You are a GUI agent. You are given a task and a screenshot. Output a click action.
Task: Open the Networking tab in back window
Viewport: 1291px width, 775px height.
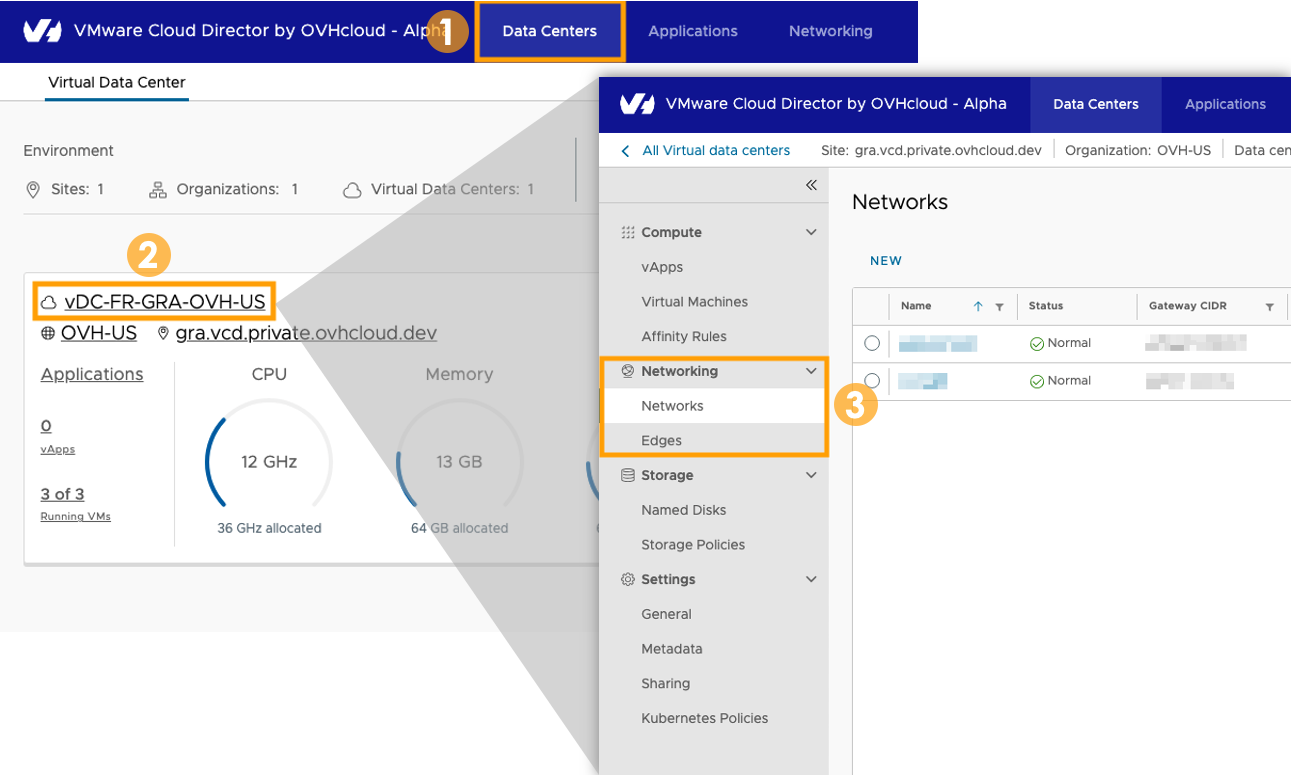coord(831,31)
